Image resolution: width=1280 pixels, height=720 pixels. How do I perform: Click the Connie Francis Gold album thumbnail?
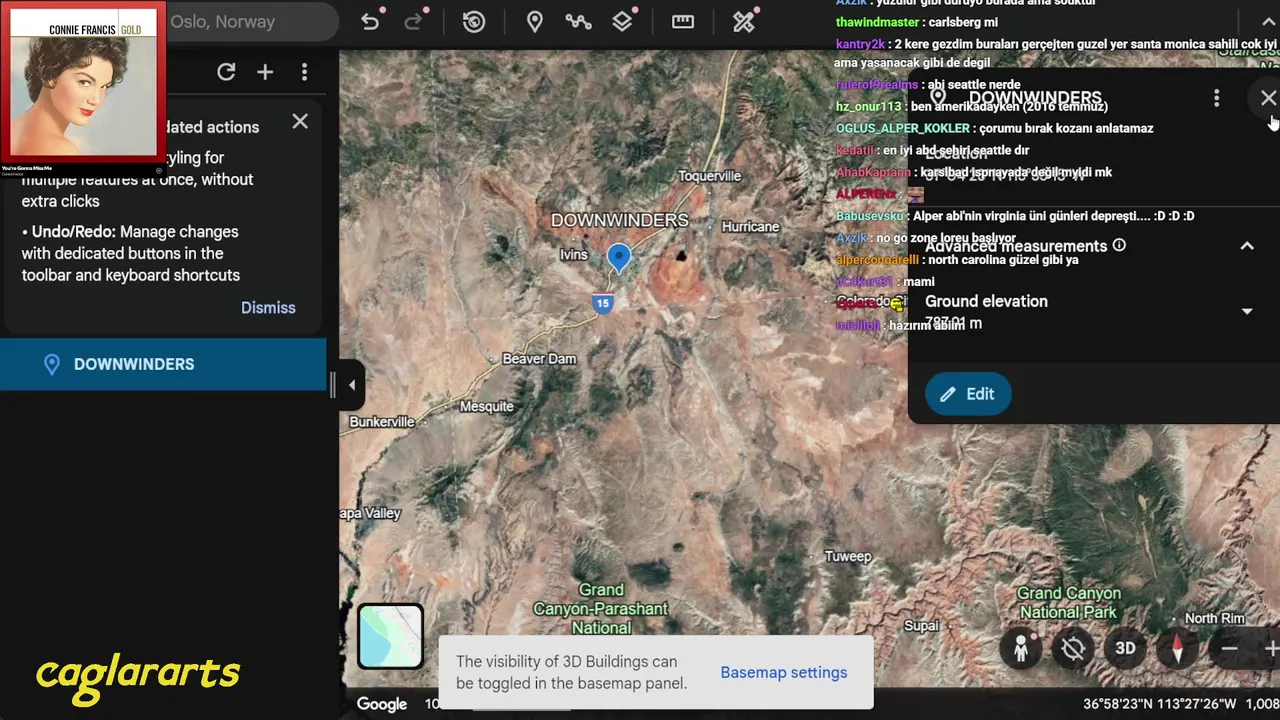(83, 83)
